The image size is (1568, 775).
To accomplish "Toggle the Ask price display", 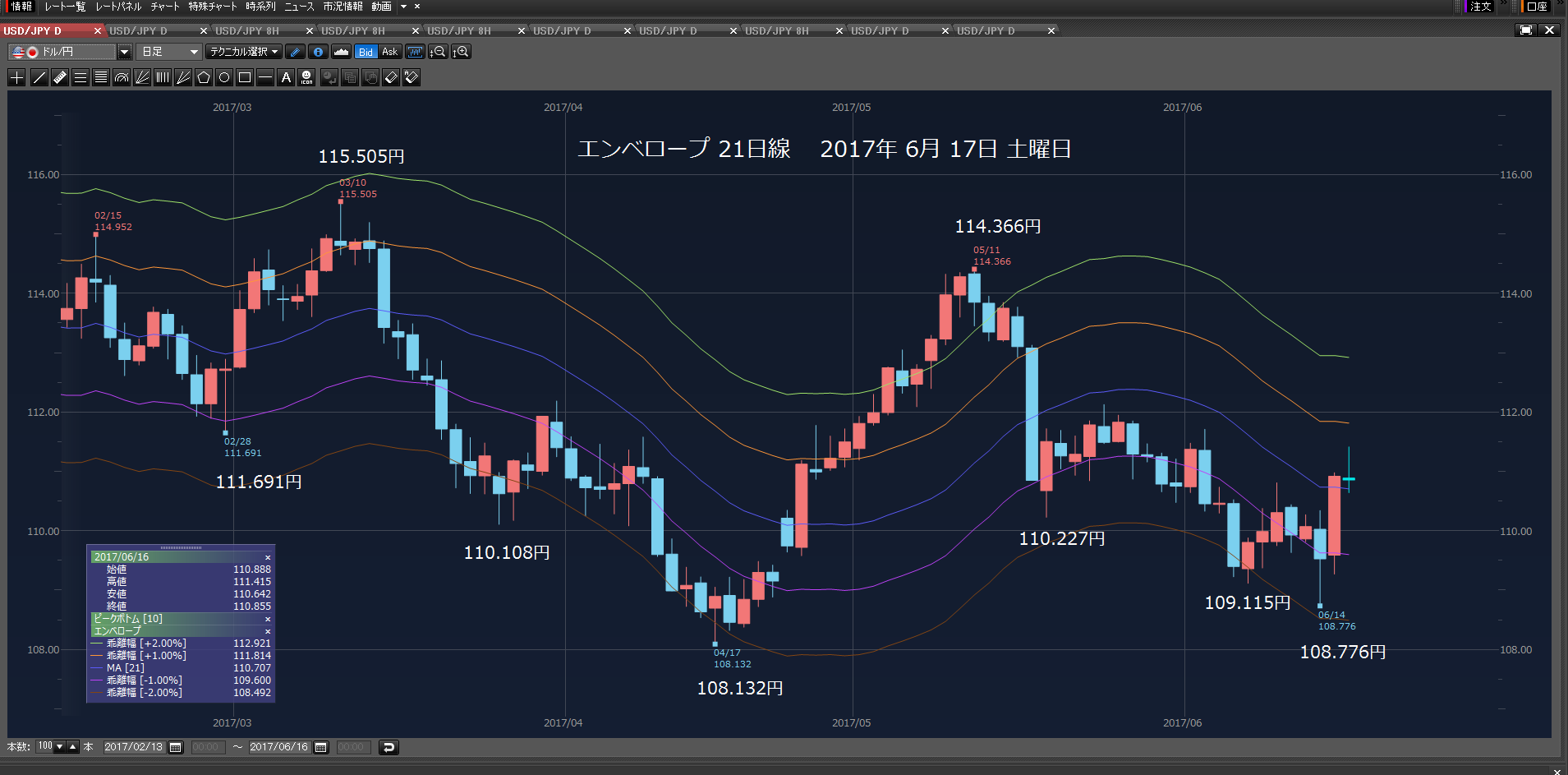I will pyautogui.click(x=390, y=52).
